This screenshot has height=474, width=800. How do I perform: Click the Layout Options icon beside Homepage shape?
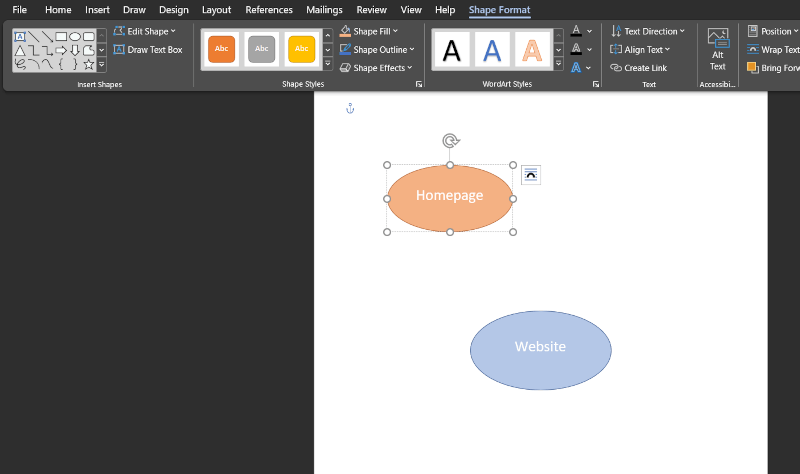(531, 176)
